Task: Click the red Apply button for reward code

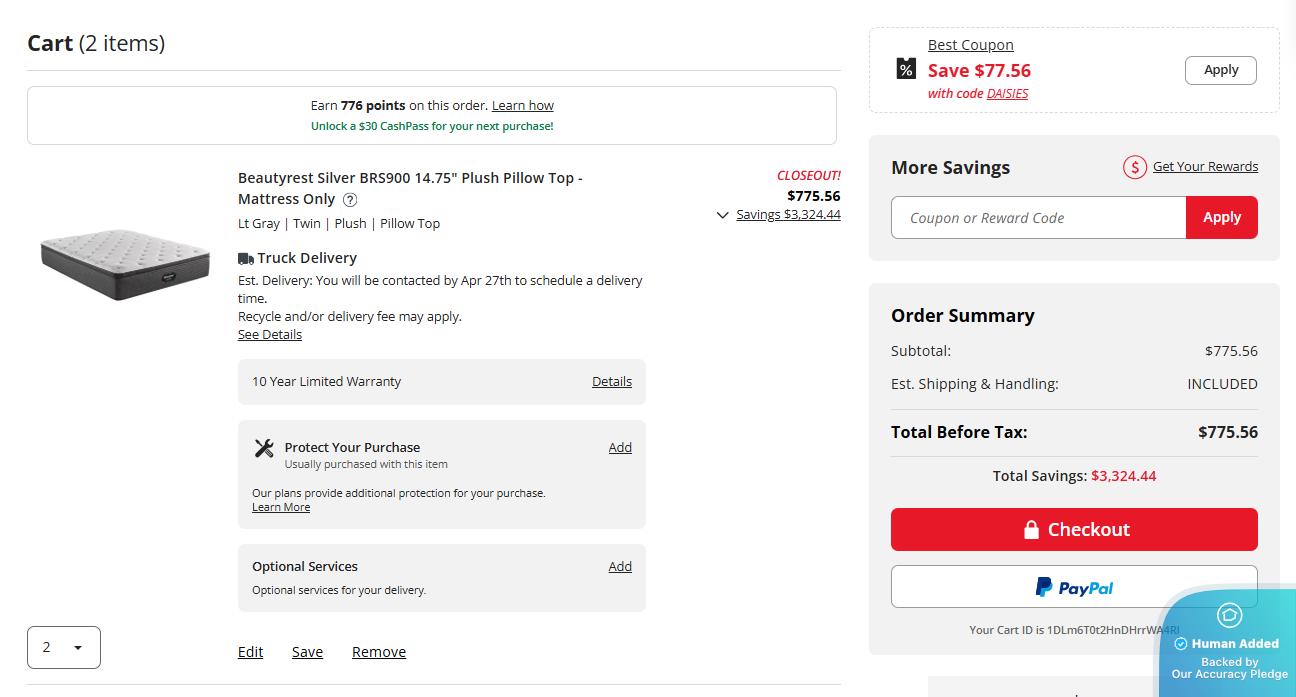Action: click(1221, 217)
